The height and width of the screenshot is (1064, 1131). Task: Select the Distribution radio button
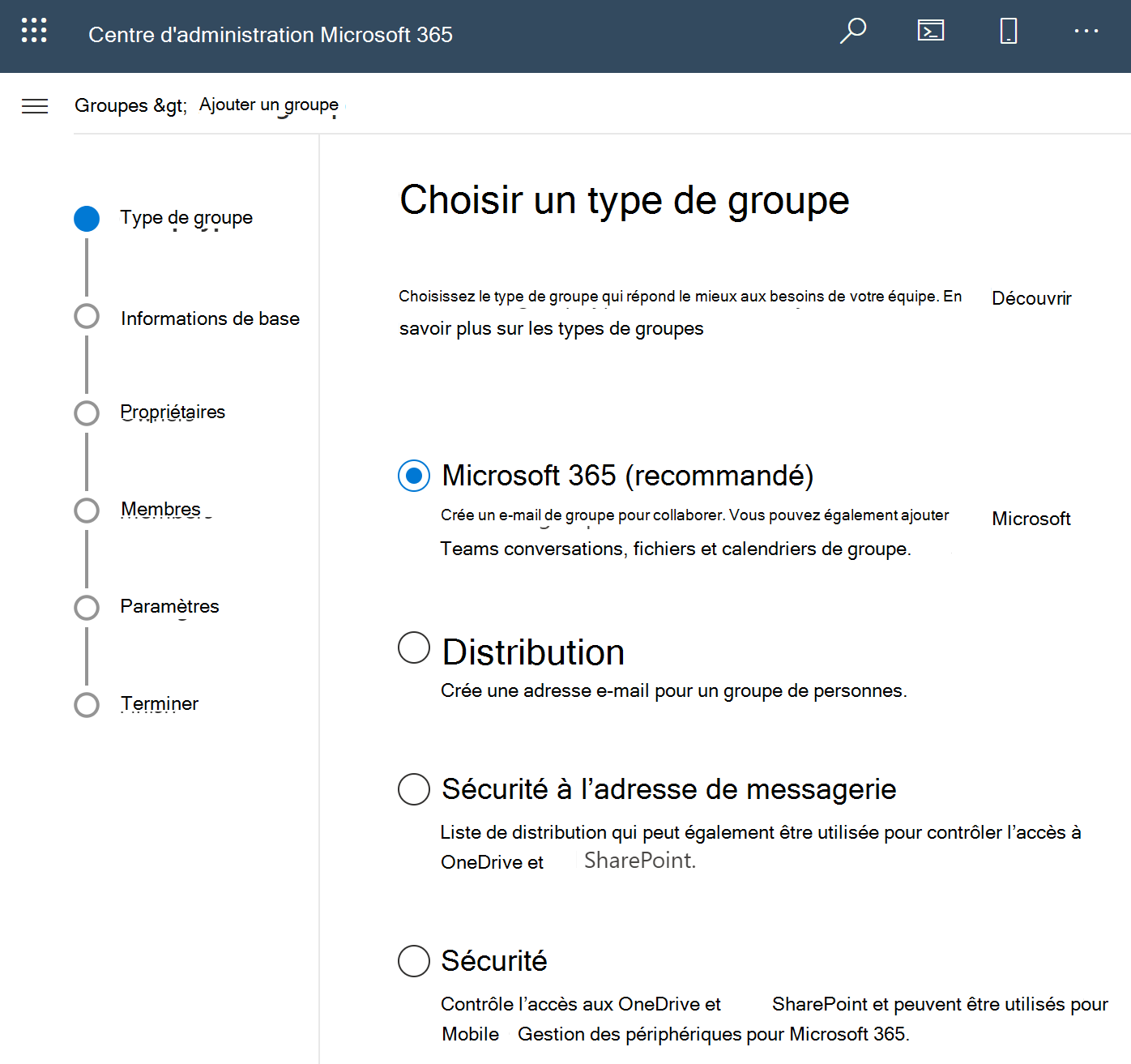tap(414, 647)
